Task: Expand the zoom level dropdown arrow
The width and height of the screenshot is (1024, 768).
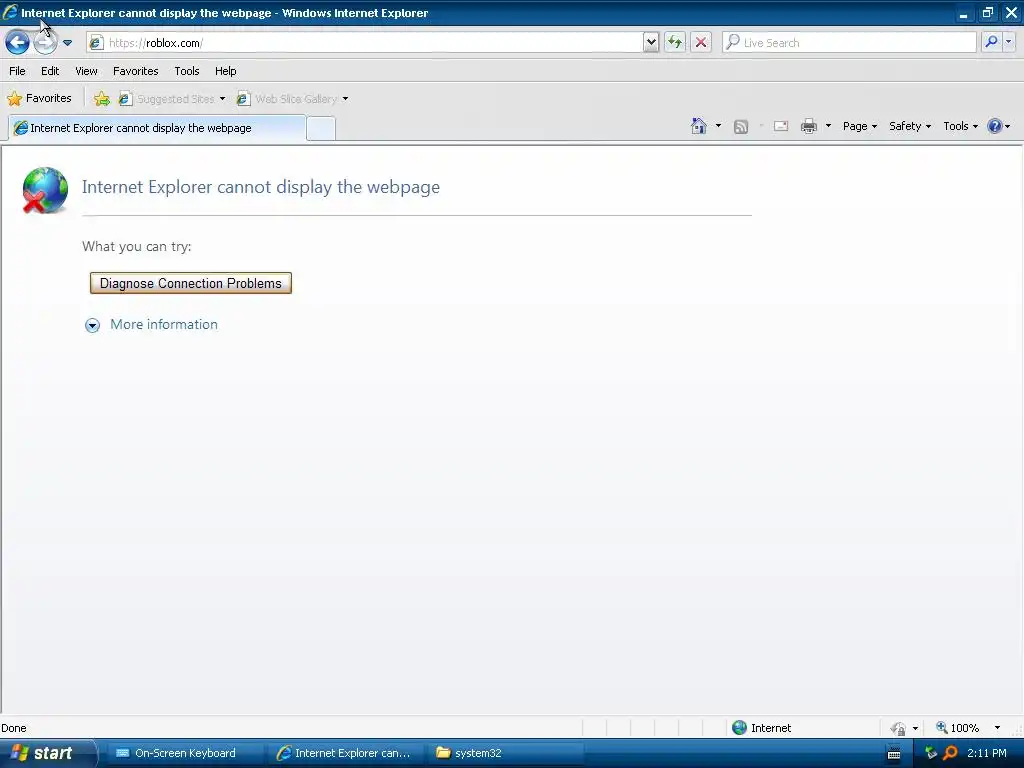Action: [x=997, y=728]
